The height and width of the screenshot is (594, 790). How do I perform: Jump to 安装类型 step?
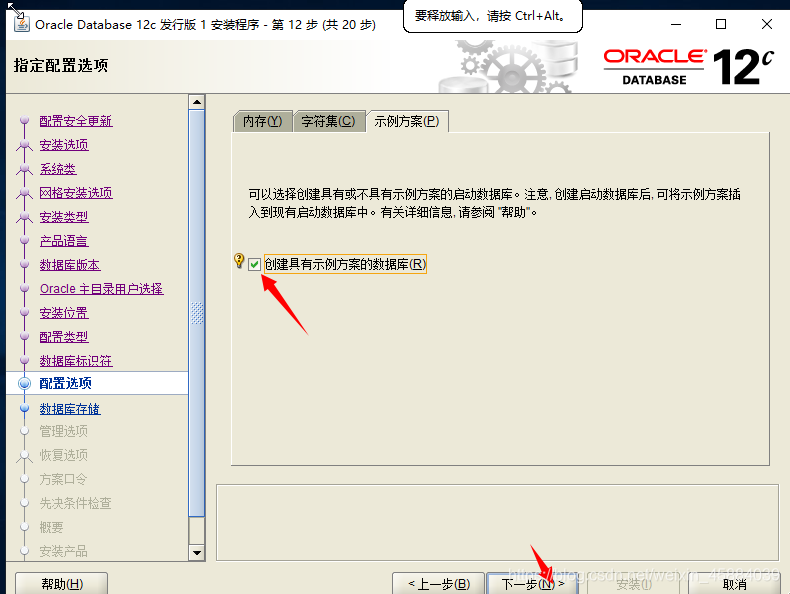(64, 217)
